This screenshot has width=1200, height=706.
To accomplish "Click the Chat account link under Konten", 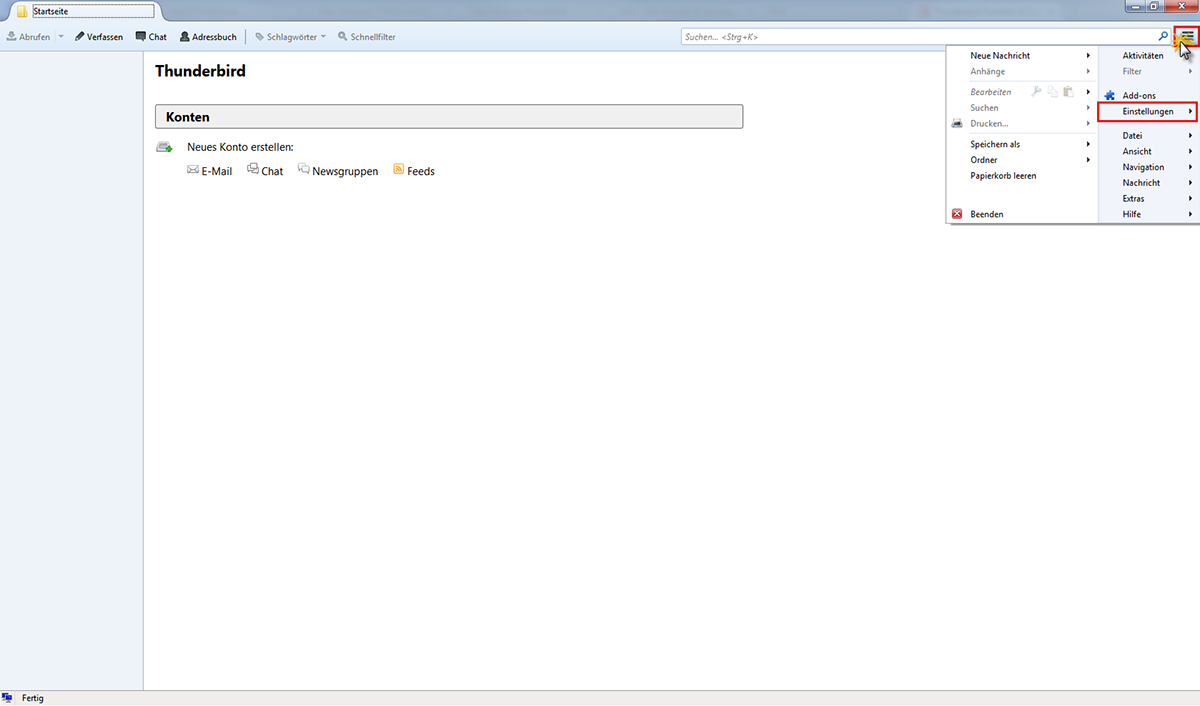I will coord(272,171).
